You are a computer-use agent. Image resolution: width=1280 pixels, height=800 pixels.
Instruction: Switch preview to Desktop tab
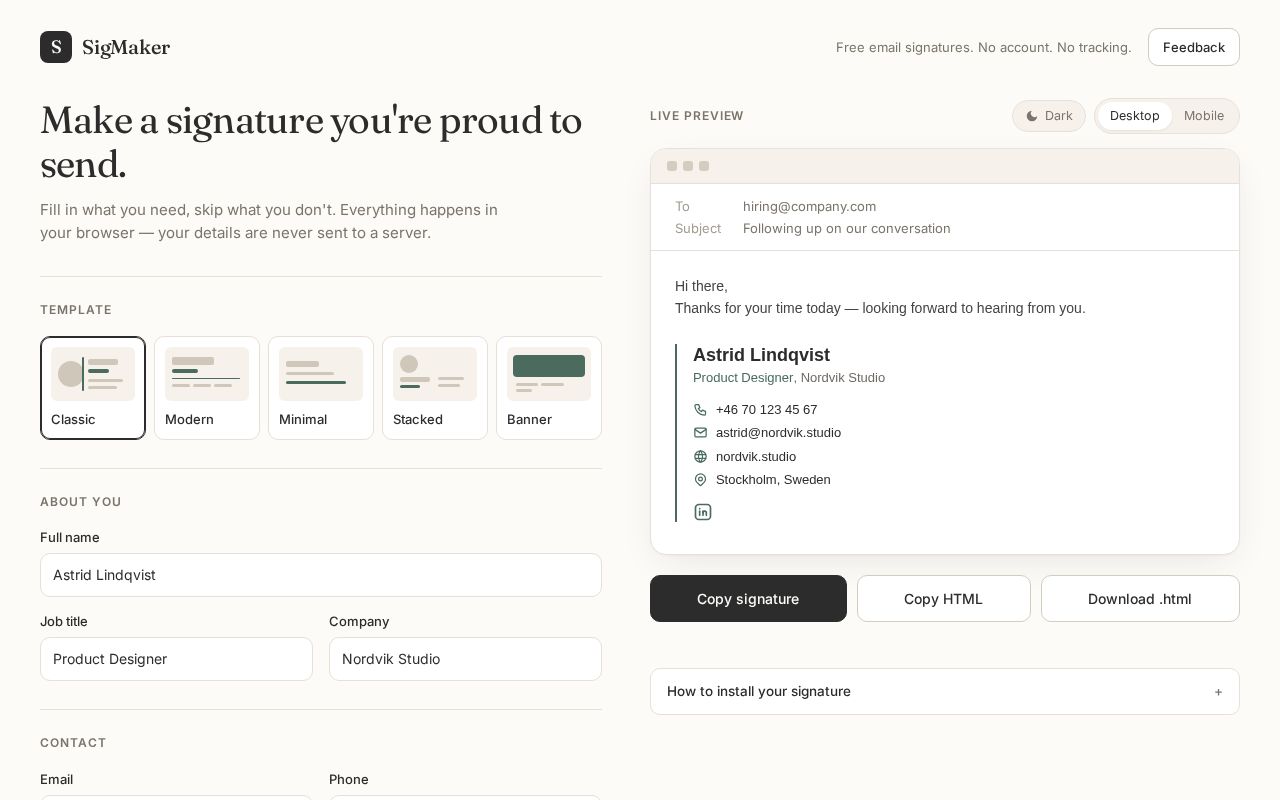tap(1134, 116)
